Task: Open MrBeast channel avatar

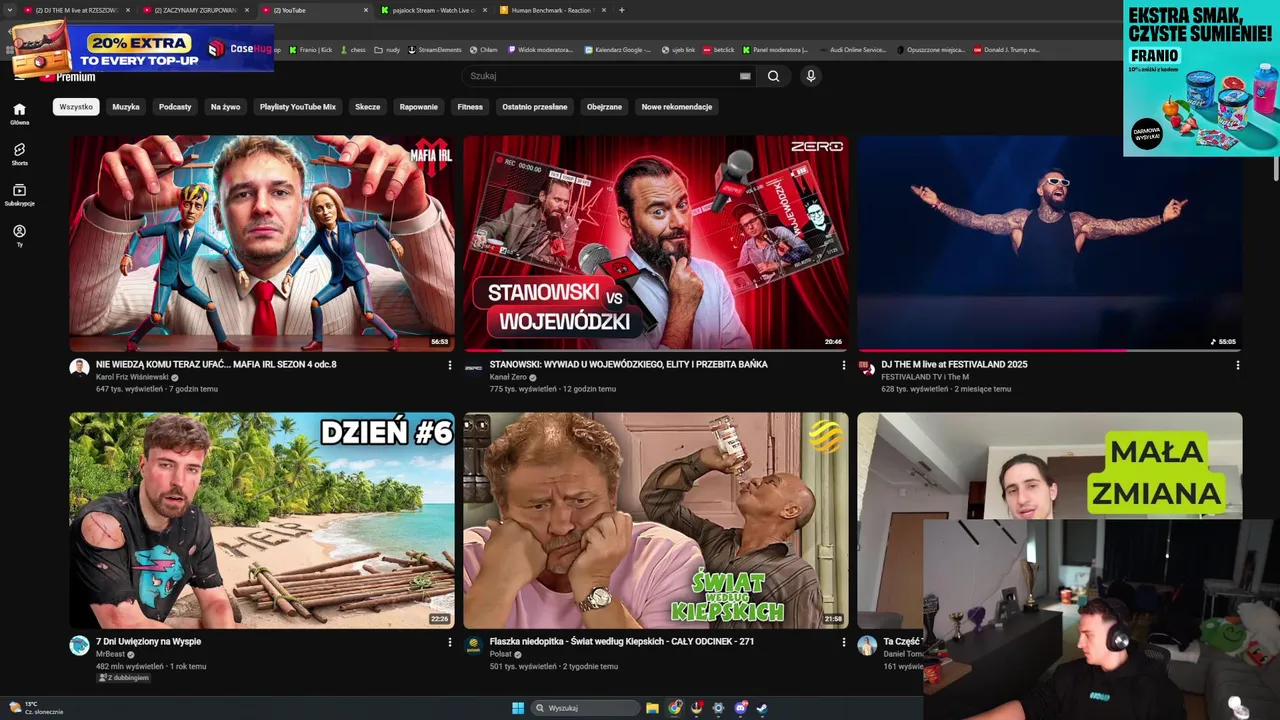Action: point(79,645)
